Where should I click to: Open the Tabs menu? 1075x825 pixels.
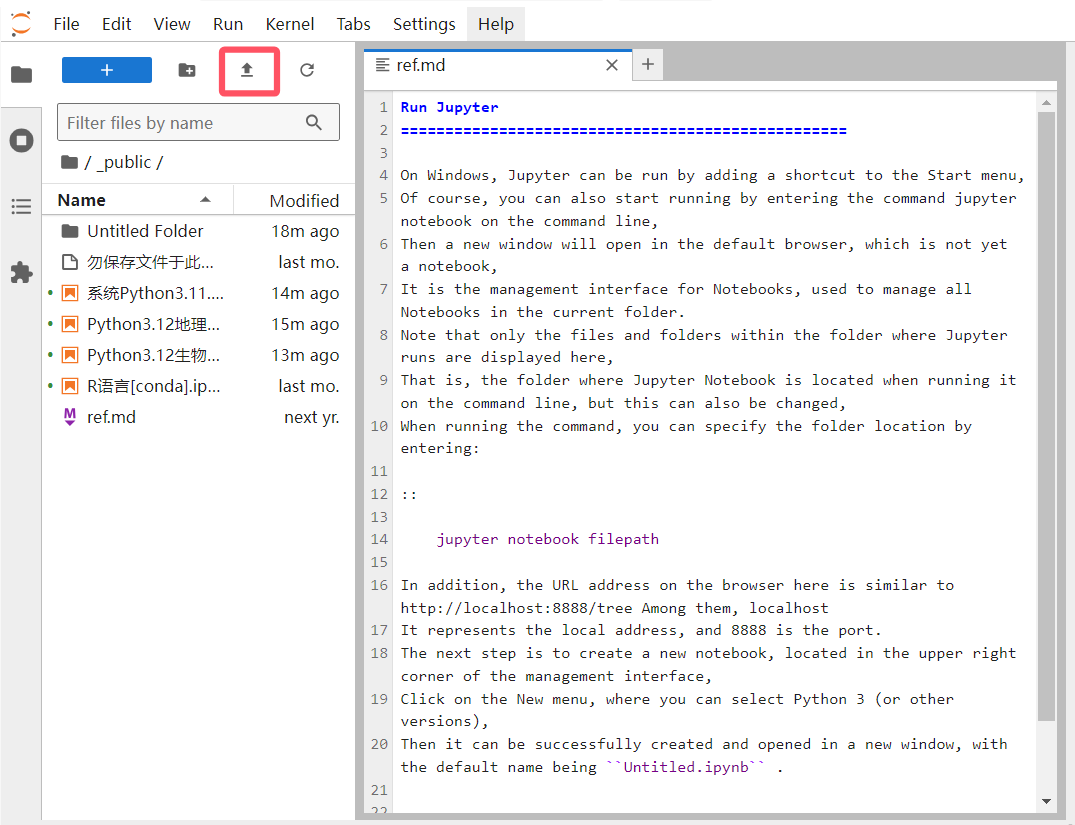pyautogui.click(x=354, y=24)
